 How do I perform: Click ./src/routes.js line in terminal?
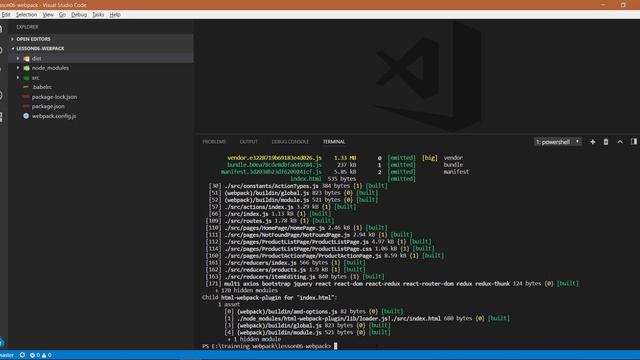tap(271, 221)
